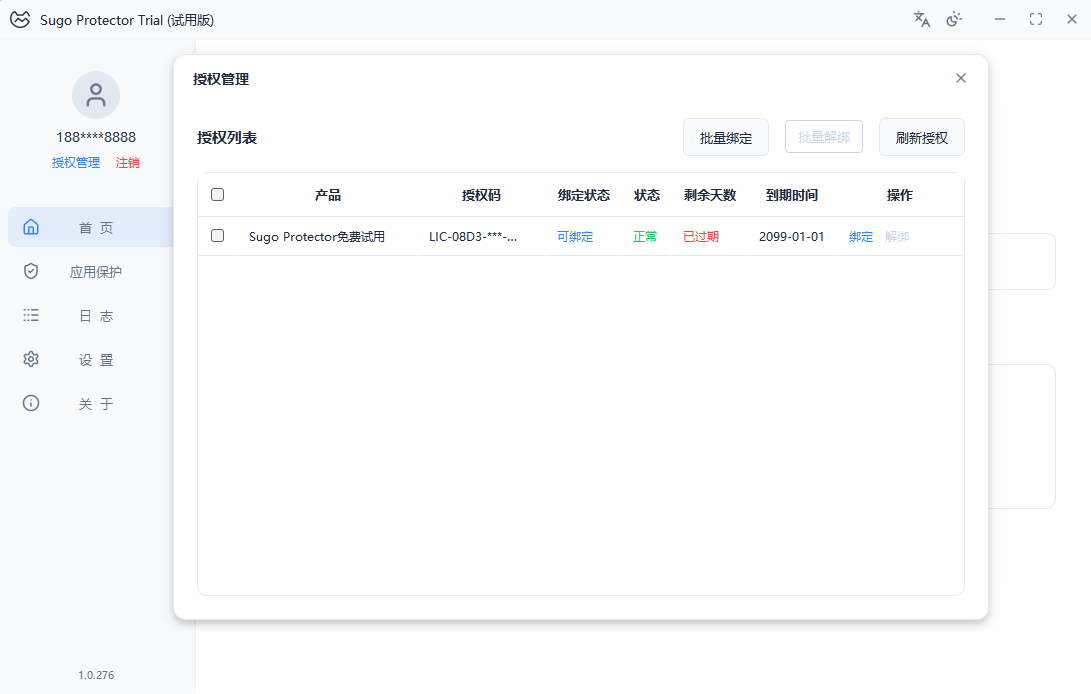Click the 刷新授权 button
The height and width of the screenshot is (694, 1091).
921,138
